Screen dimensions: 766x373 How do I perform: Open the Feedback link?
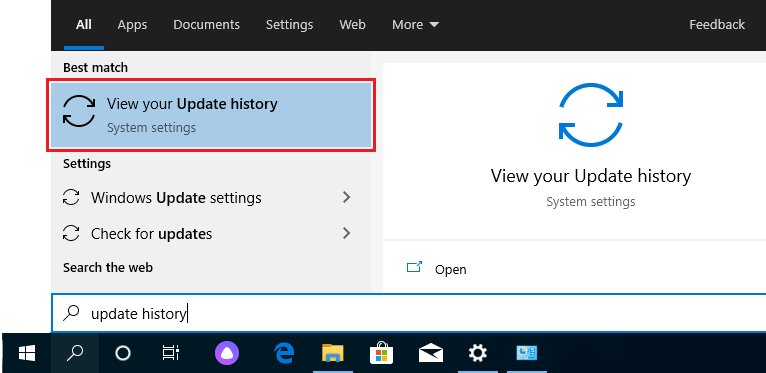click(717, 24)
